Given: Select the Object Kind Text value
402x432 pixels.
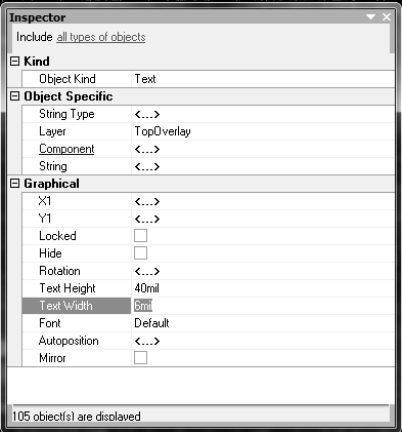Looking at the screenshot, I should click(x=263, y=79).
